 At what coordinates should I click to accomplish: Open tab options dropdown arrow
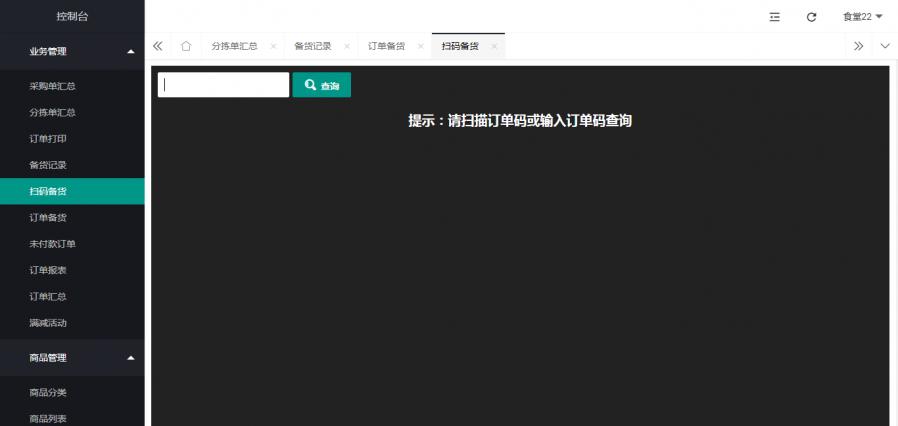tap(884, 46)
